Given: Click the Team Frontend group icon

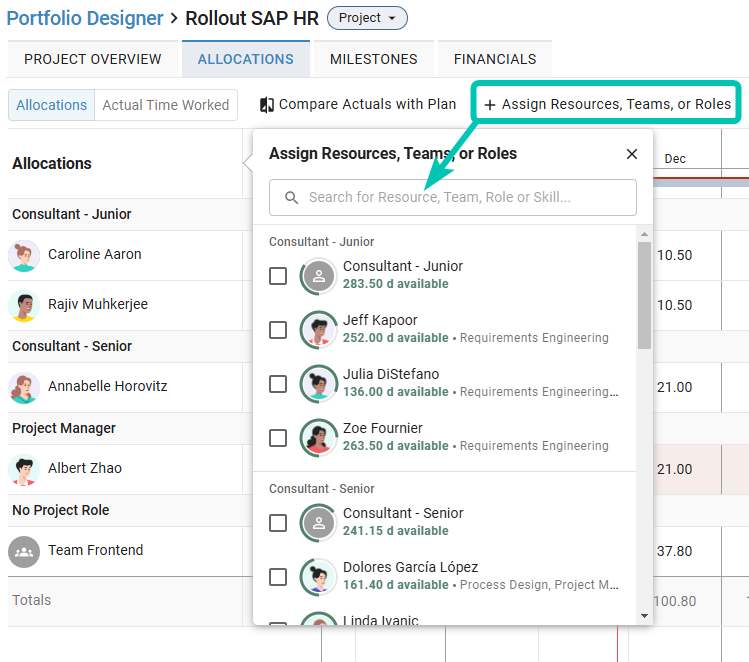Looking at the screenshot, I should [24, 552].
